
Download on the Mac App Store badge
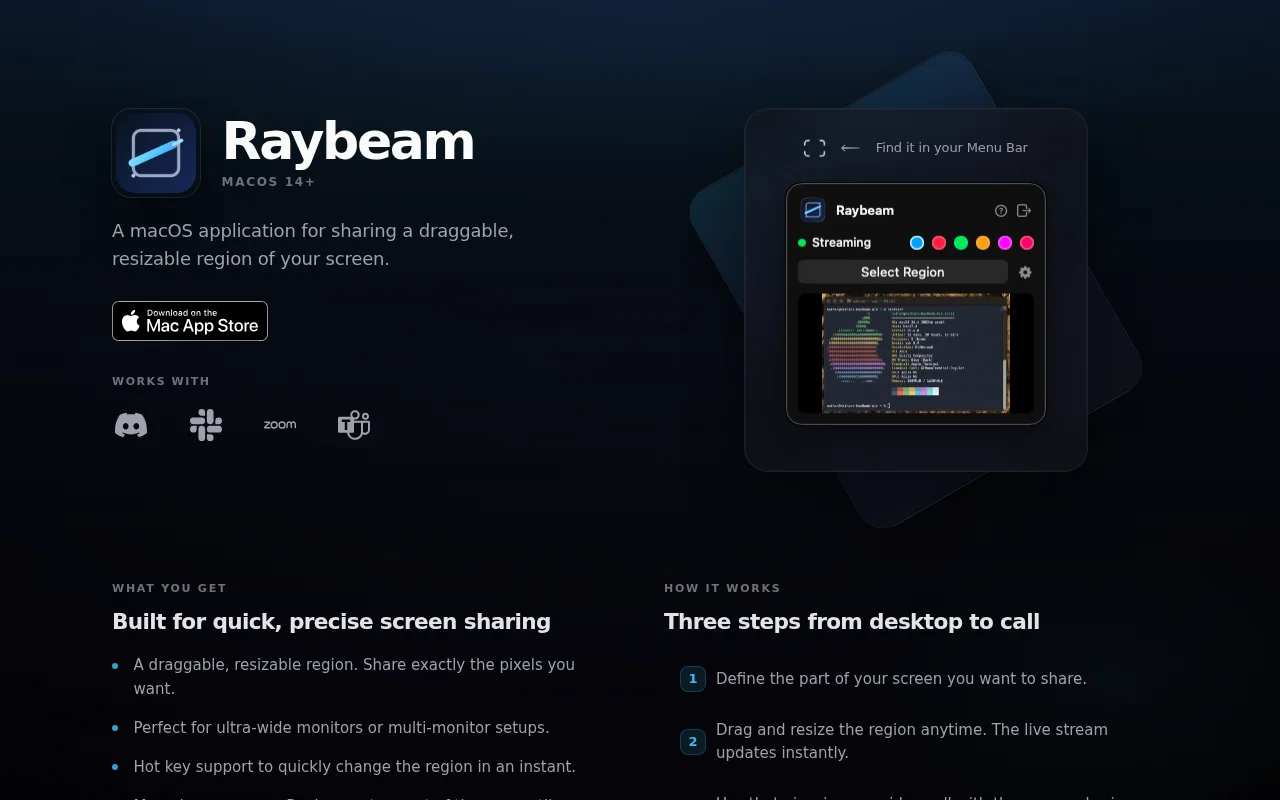190,321
